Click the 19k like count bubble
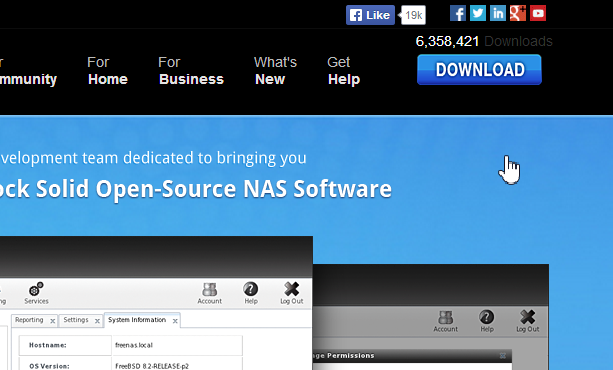Image resolution: width=613 pixels, height=370 pixels. 413,15
